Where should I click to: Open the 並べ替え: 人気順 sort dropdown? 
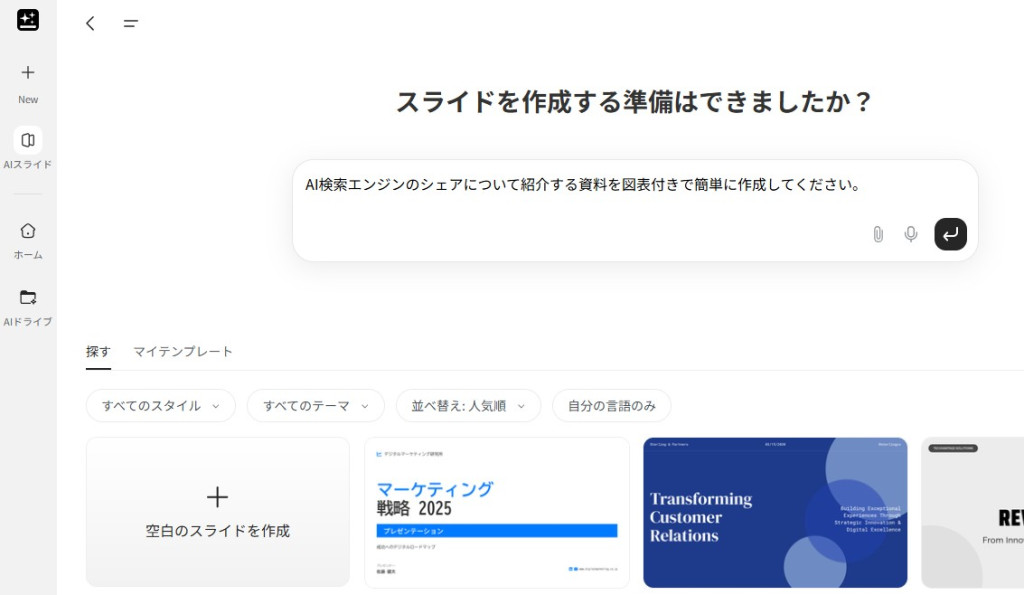click(468, 405)
